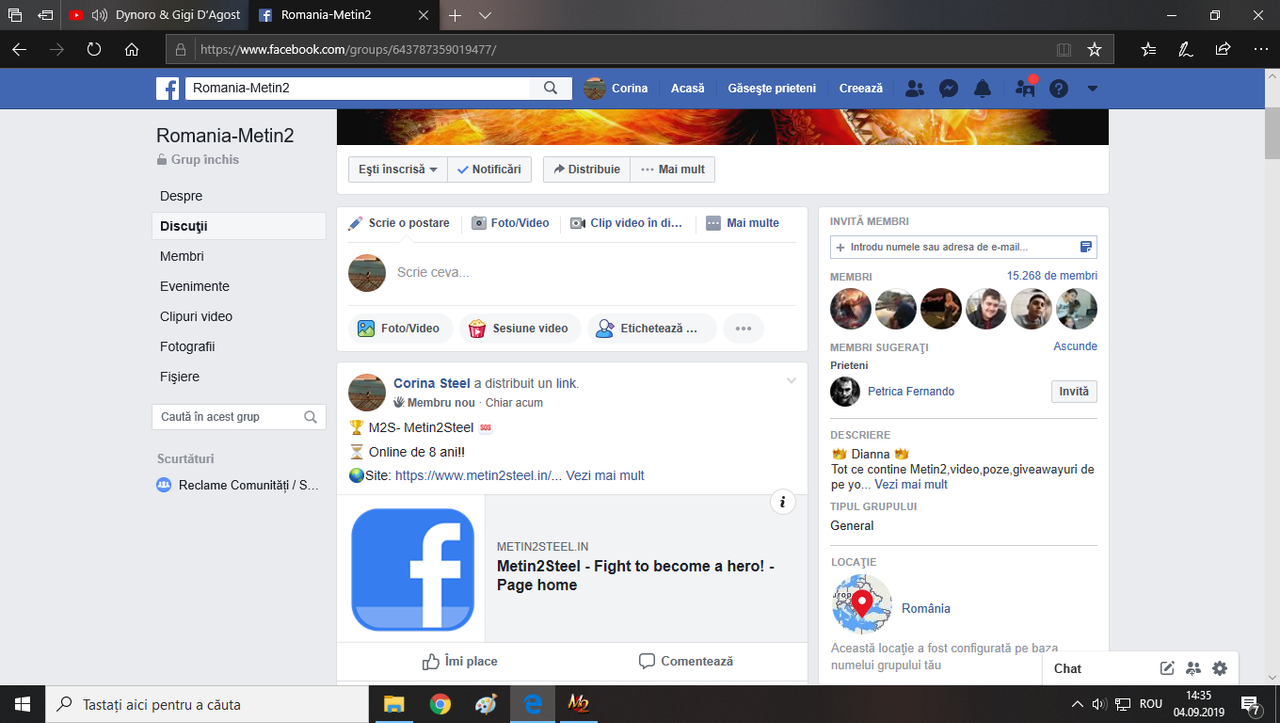Image resolution: width=1280 pixels, height=723 pixels.
Task: Open the Despre section
Action: coord(181,196)
